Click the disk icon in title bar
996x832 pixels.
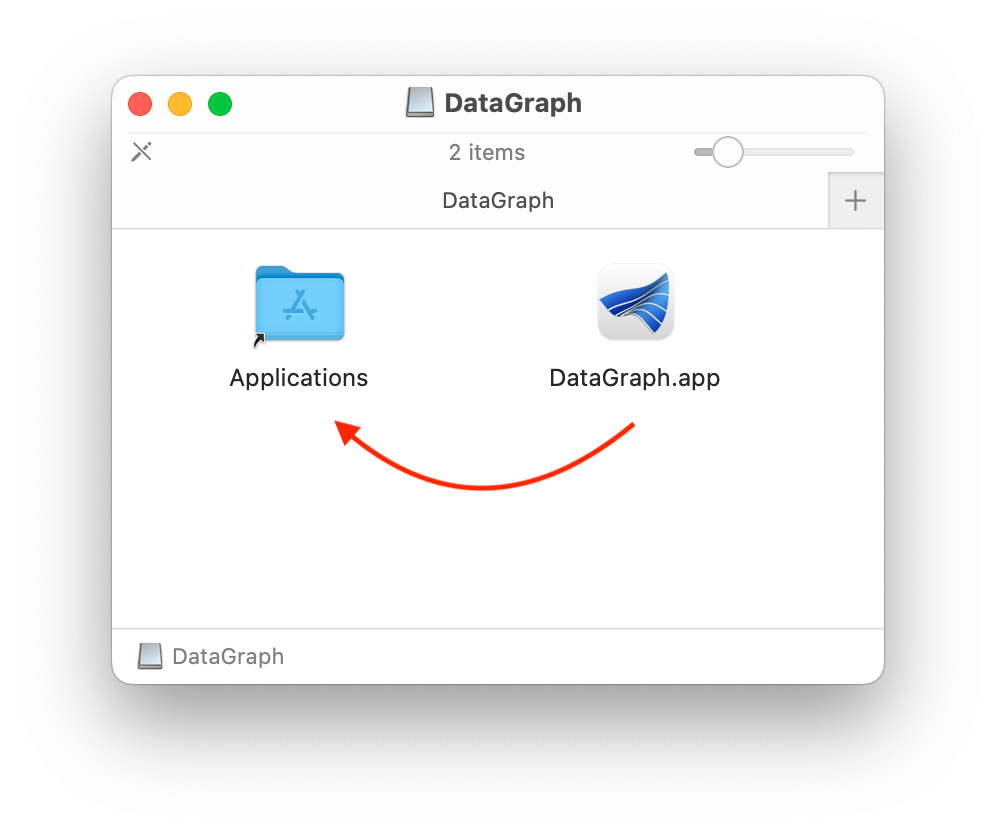(420, 102)
